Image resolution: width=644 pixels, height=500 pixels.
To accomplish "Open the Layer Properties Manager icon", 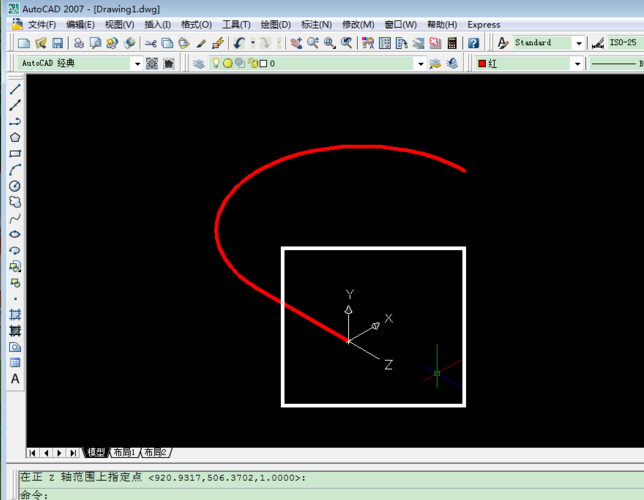I will (199, 64).
